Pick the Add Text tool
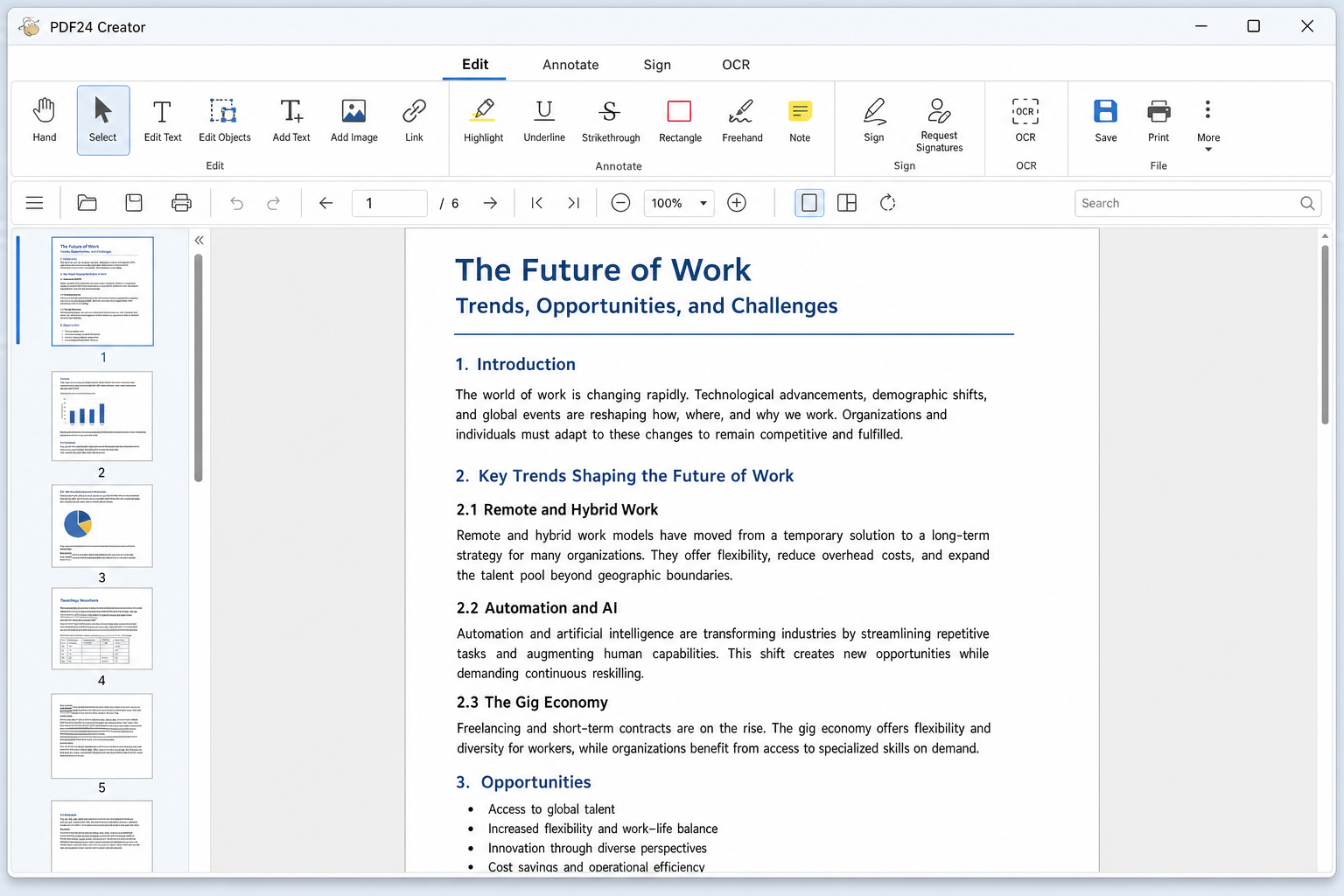Image resolution: width=1344 pixels, height=896 pixels. pyautogui.click(x=291, y=120)
